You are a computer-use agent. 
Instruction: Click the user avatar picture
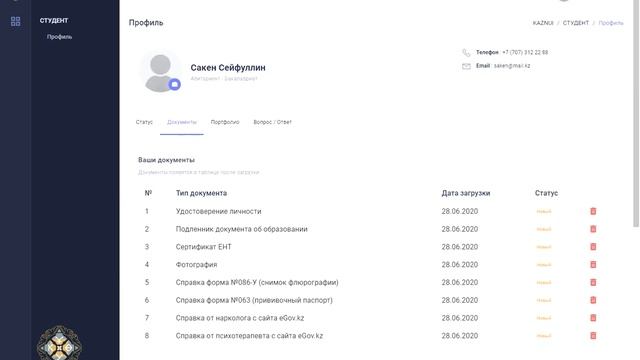[160, 72]
